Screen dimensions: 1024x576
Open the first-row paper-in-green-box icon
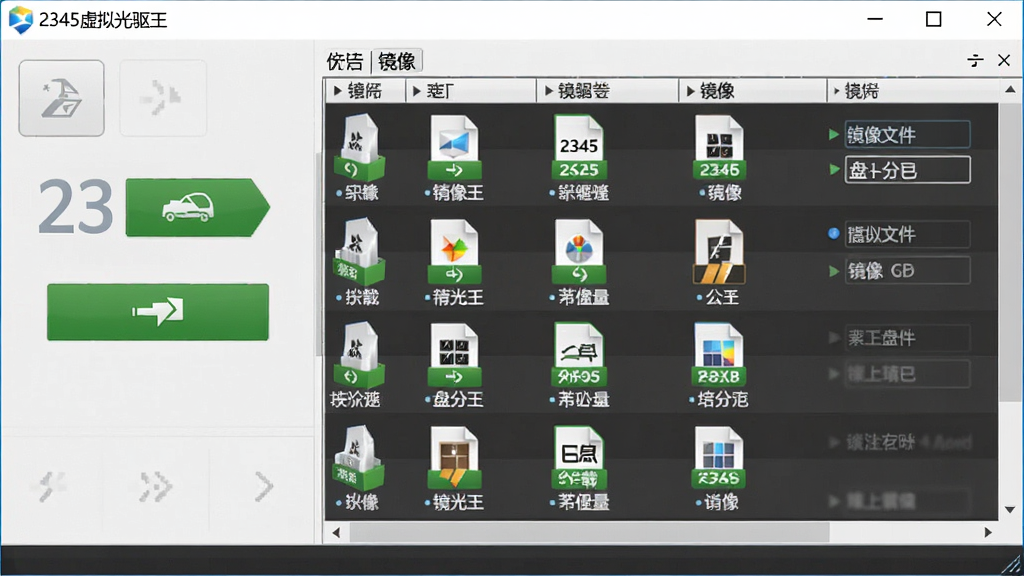(x=359, y=148)
